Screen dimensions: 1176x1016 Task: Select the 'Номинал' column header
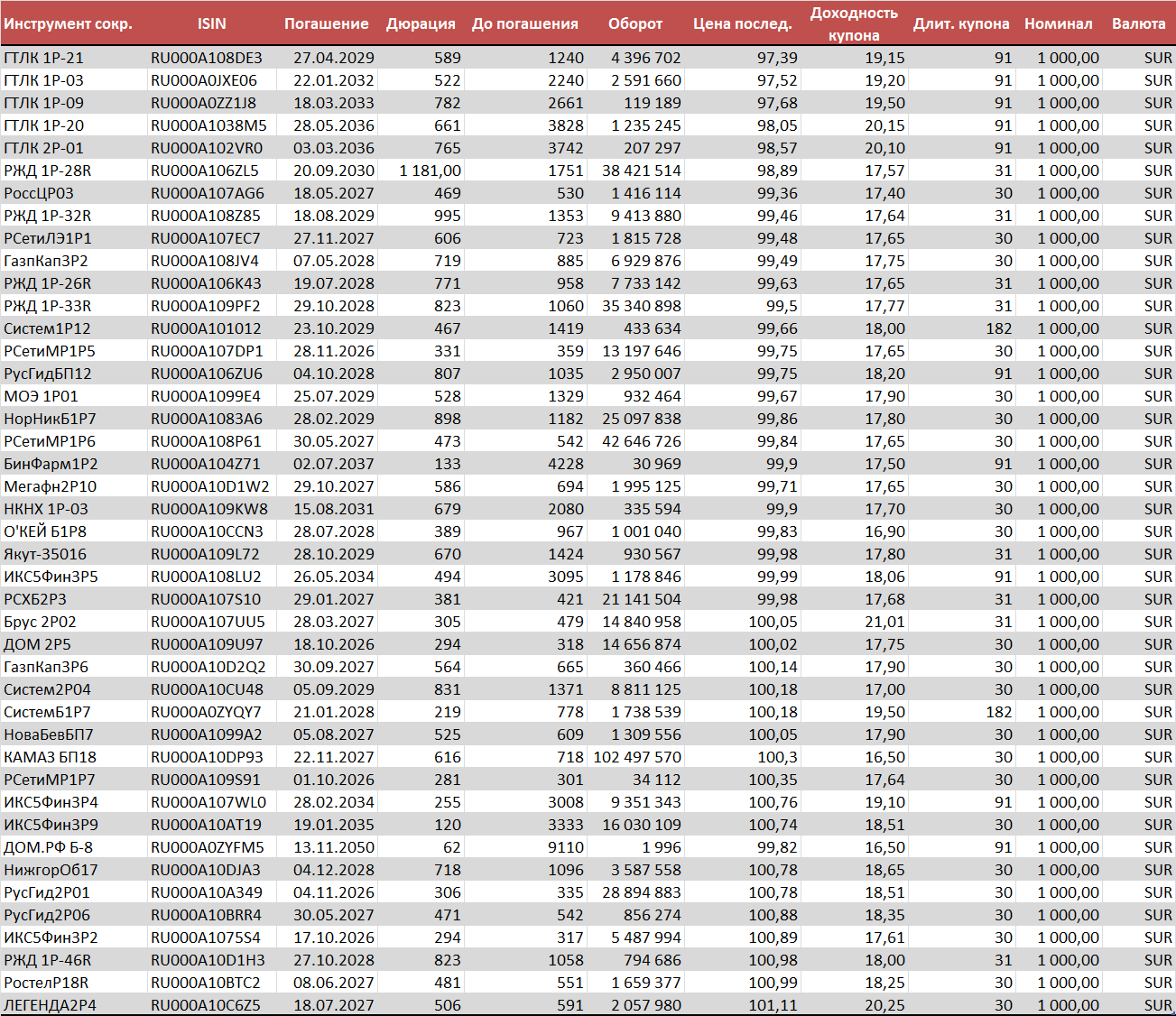click(x=1058, y=23)
